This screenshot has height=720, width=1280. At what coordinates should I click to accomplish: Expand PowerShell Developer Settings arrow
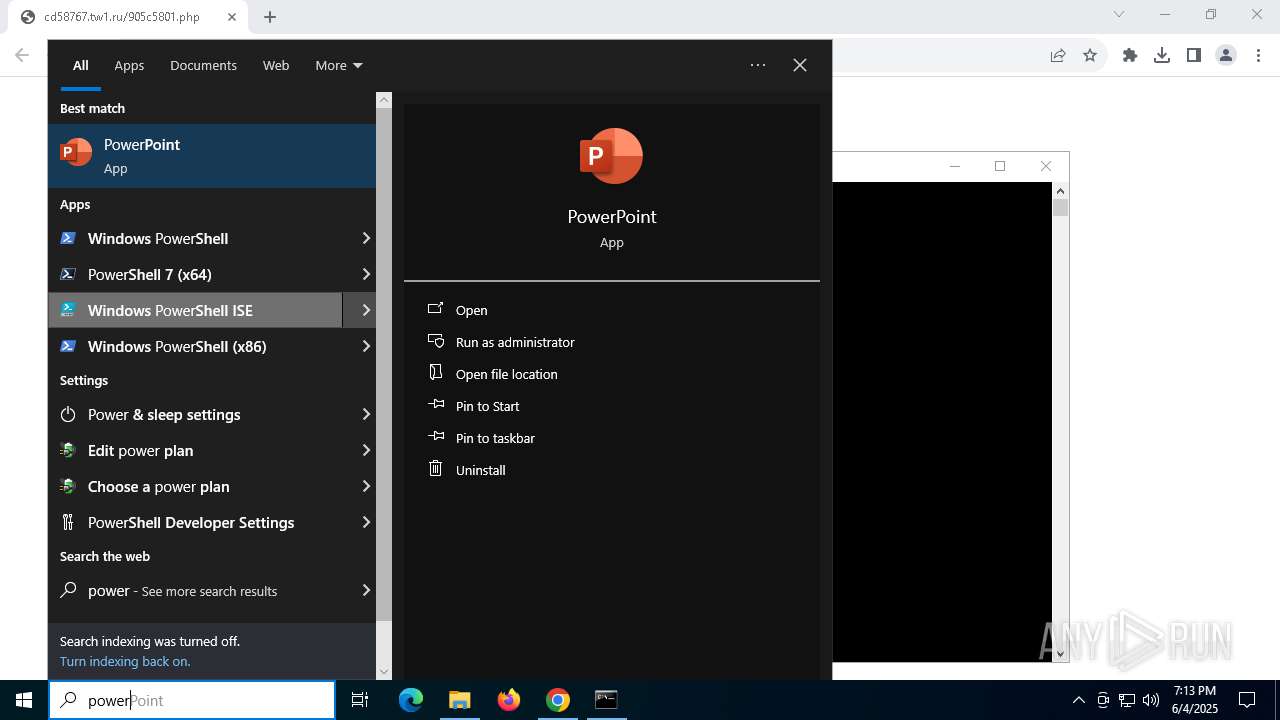[x=365, y=522]
